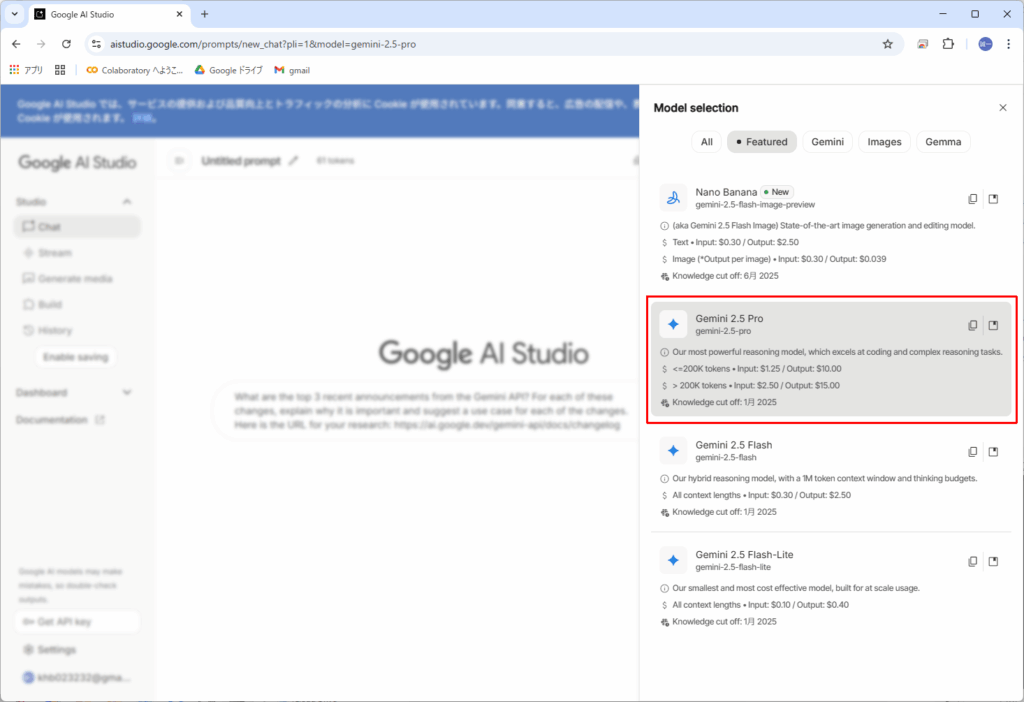
Task: Close the Model selection panel
Action: tap(1002, 108)
